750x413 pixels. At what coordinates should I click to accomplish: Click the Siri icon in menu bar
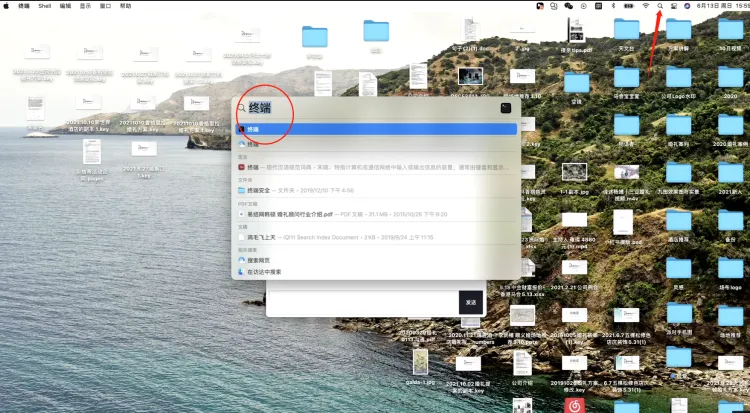[687, 6]
